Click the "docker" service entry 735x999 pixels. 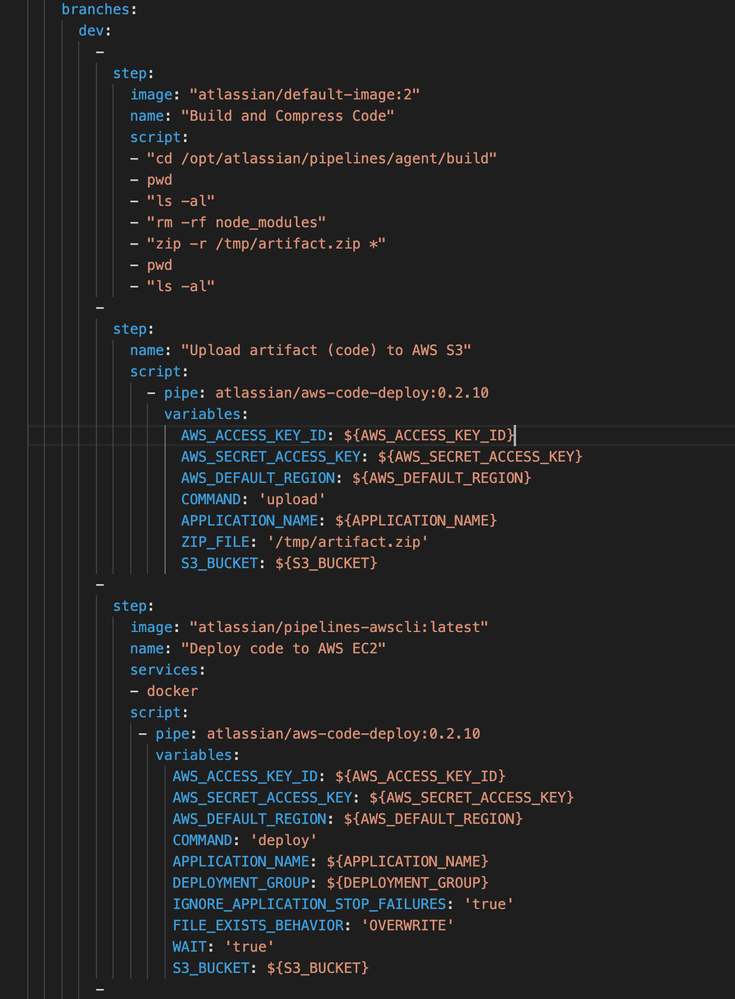coord(172,691)
